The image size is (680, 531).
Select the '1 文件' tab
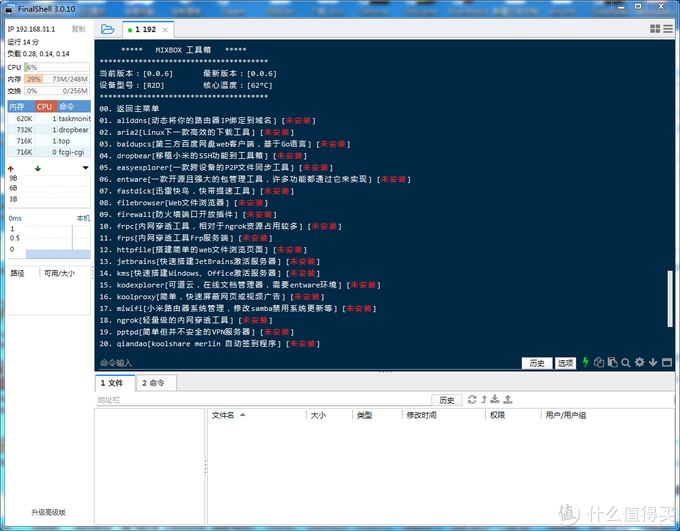[112, 382]
